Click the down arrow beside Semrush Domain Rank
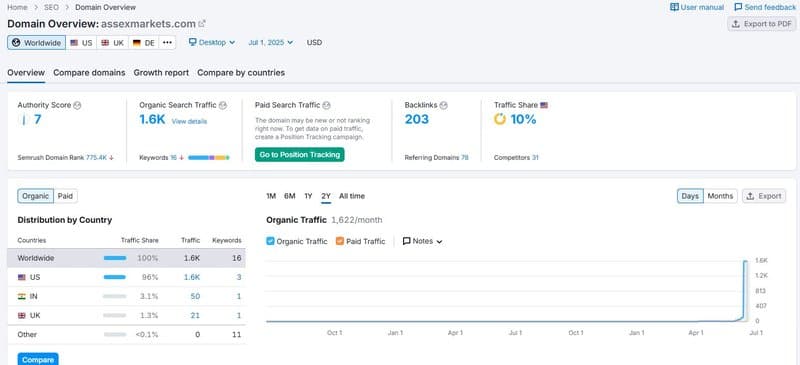 (x=111, y=158)
